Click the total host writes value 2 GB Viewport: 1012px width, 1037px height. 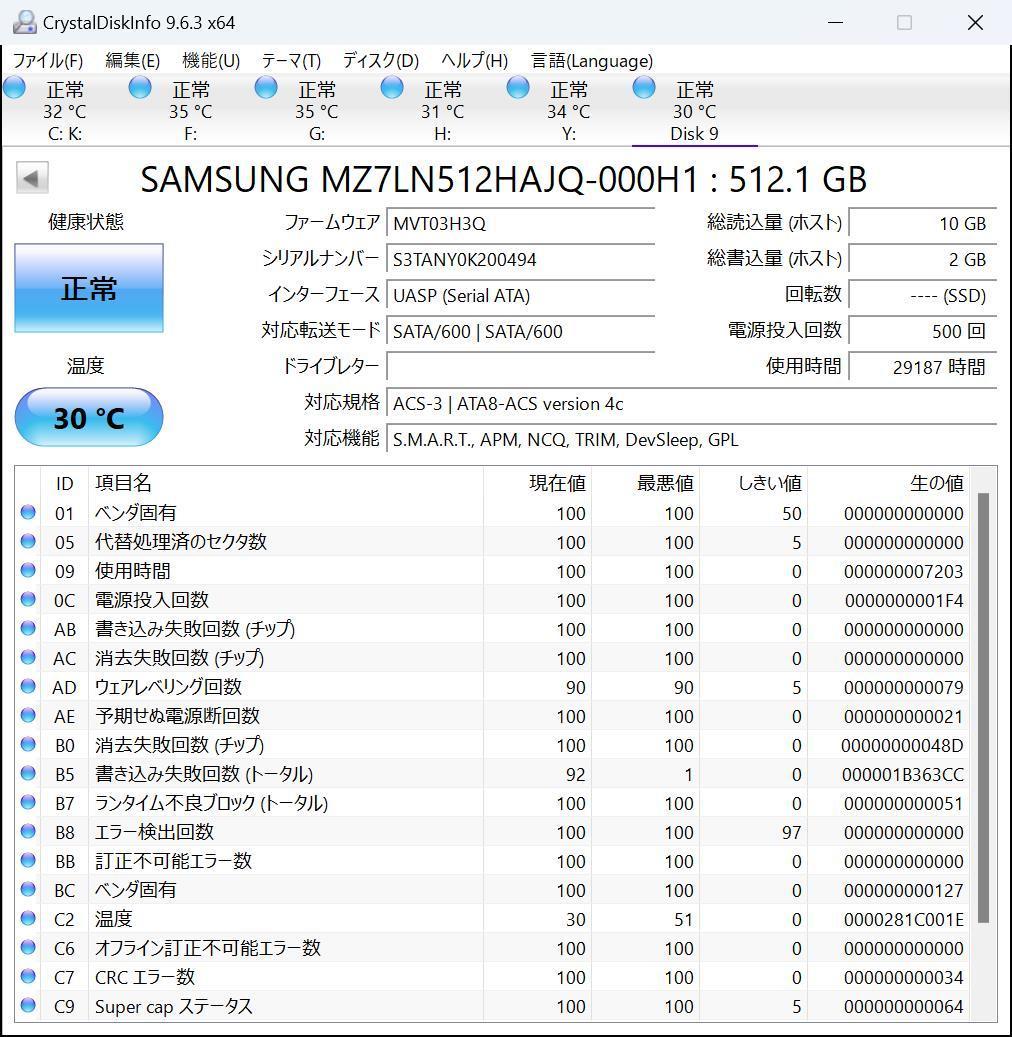922,259
